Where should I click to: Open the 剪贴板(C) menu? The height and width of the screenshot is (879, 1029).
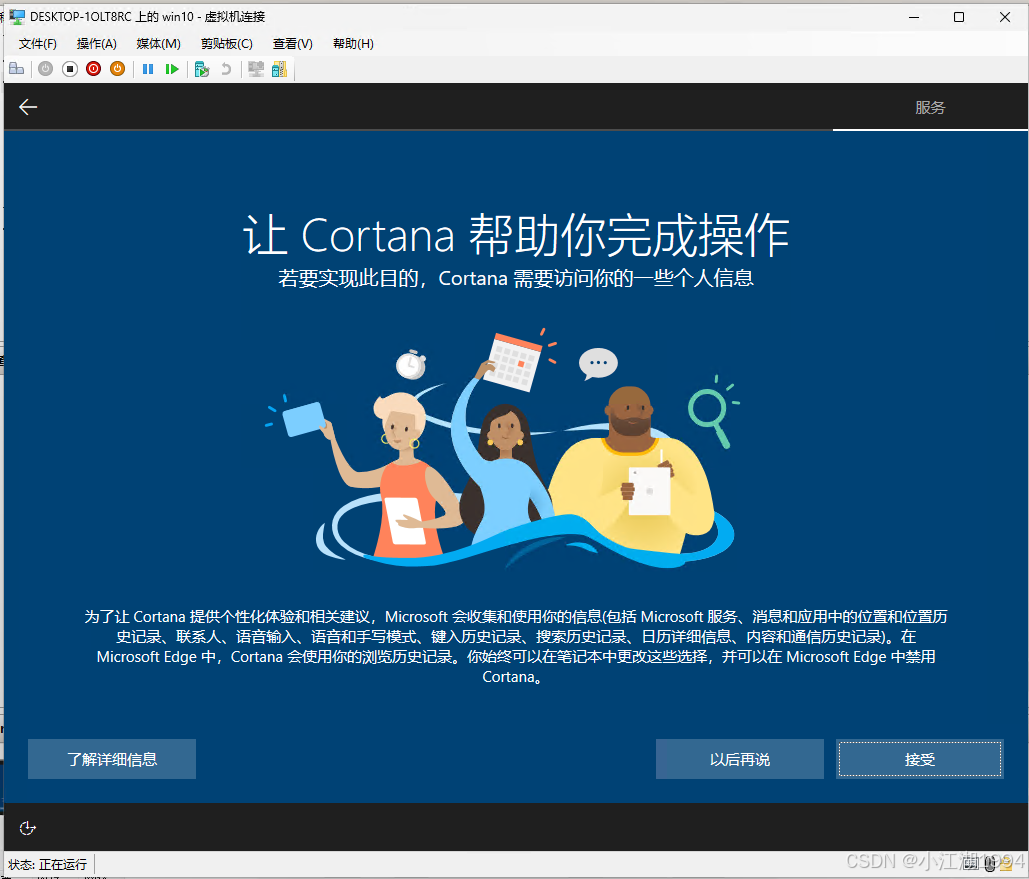pyautogui.click(x=226, y=44)
